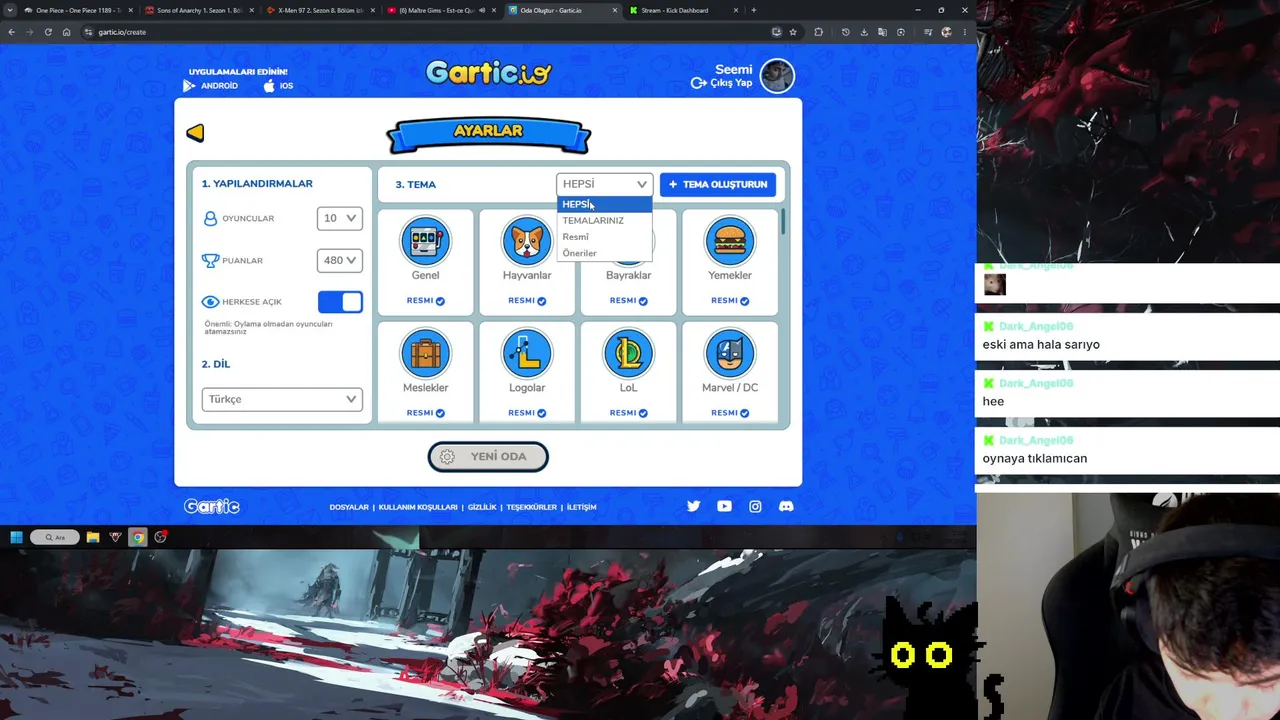Switch to Maître Gims browser tab
Viewport: 1280px width, 720px height.
pyautogui.click(x=440, y=10)
